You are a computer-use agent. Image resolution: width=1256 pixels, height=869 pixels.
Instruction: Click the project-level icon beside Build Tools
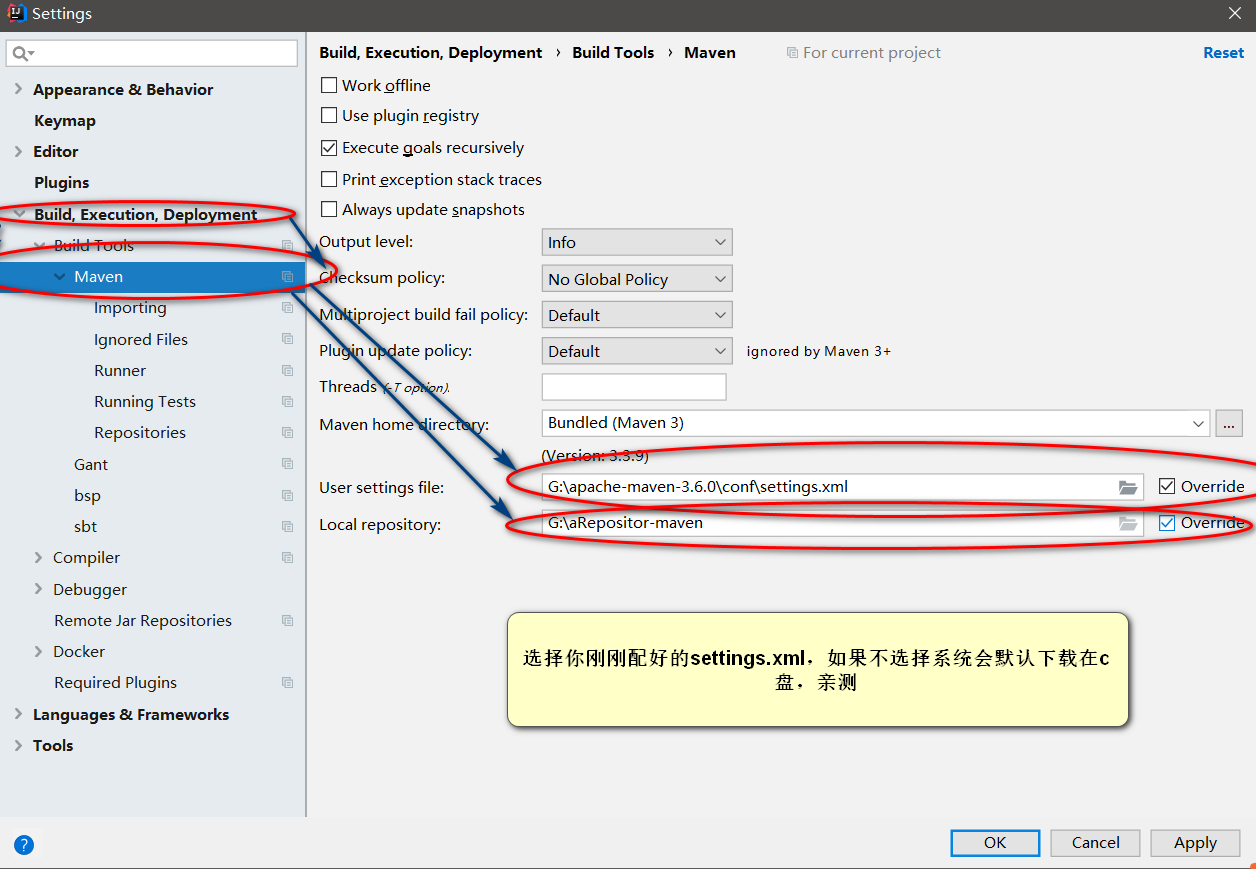tap(287, 245)
